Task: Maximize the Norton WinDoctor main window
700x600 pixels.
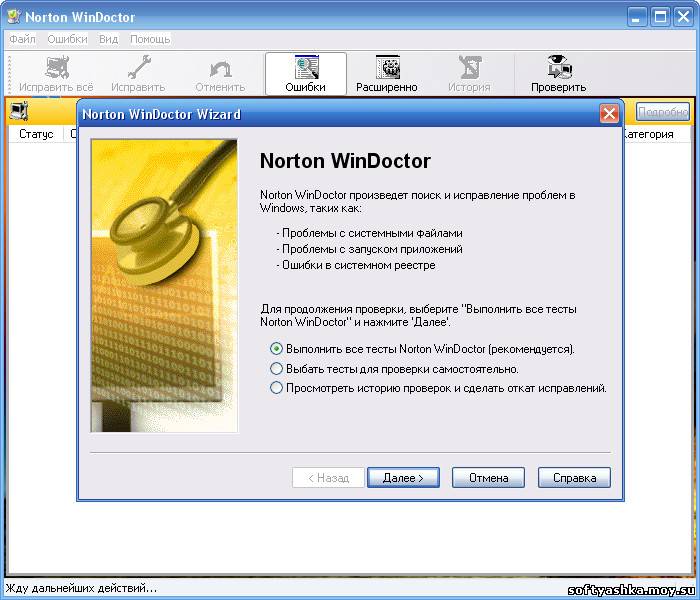Action: click(x=660, y=17)
